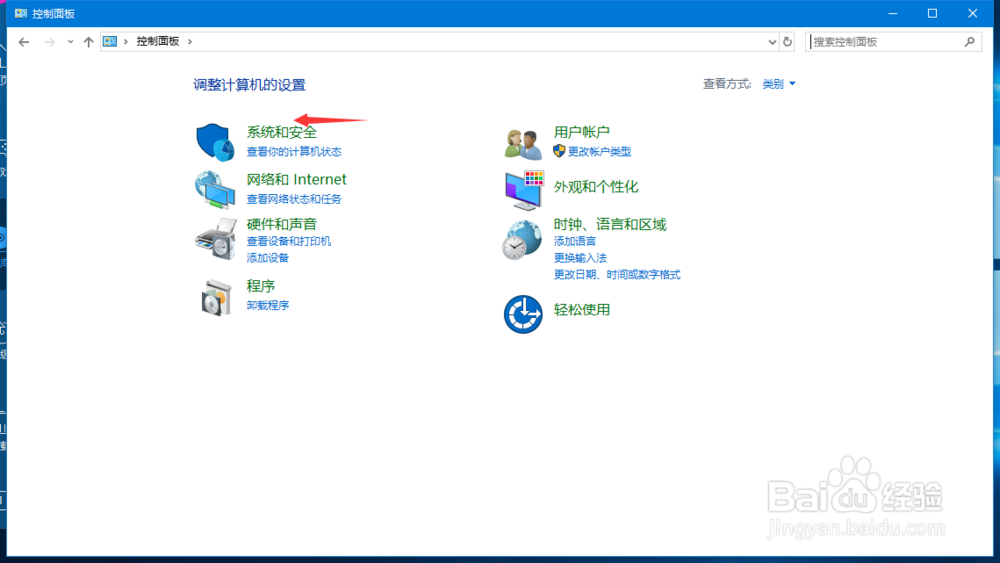Open the 硬件和声音 printer icon
1000x563 pixels.
coord(216,238)
